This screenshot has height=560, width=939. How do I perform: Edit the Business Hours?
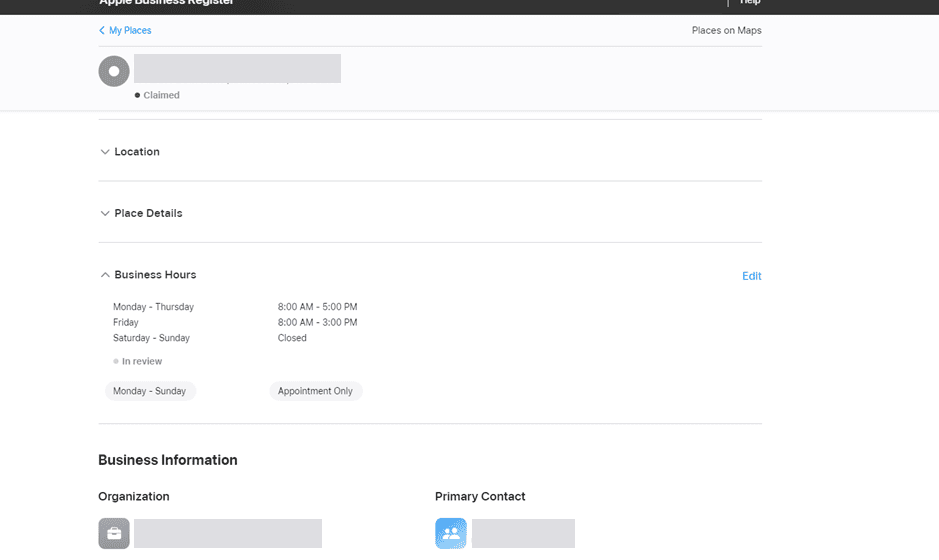click(751, 276)
